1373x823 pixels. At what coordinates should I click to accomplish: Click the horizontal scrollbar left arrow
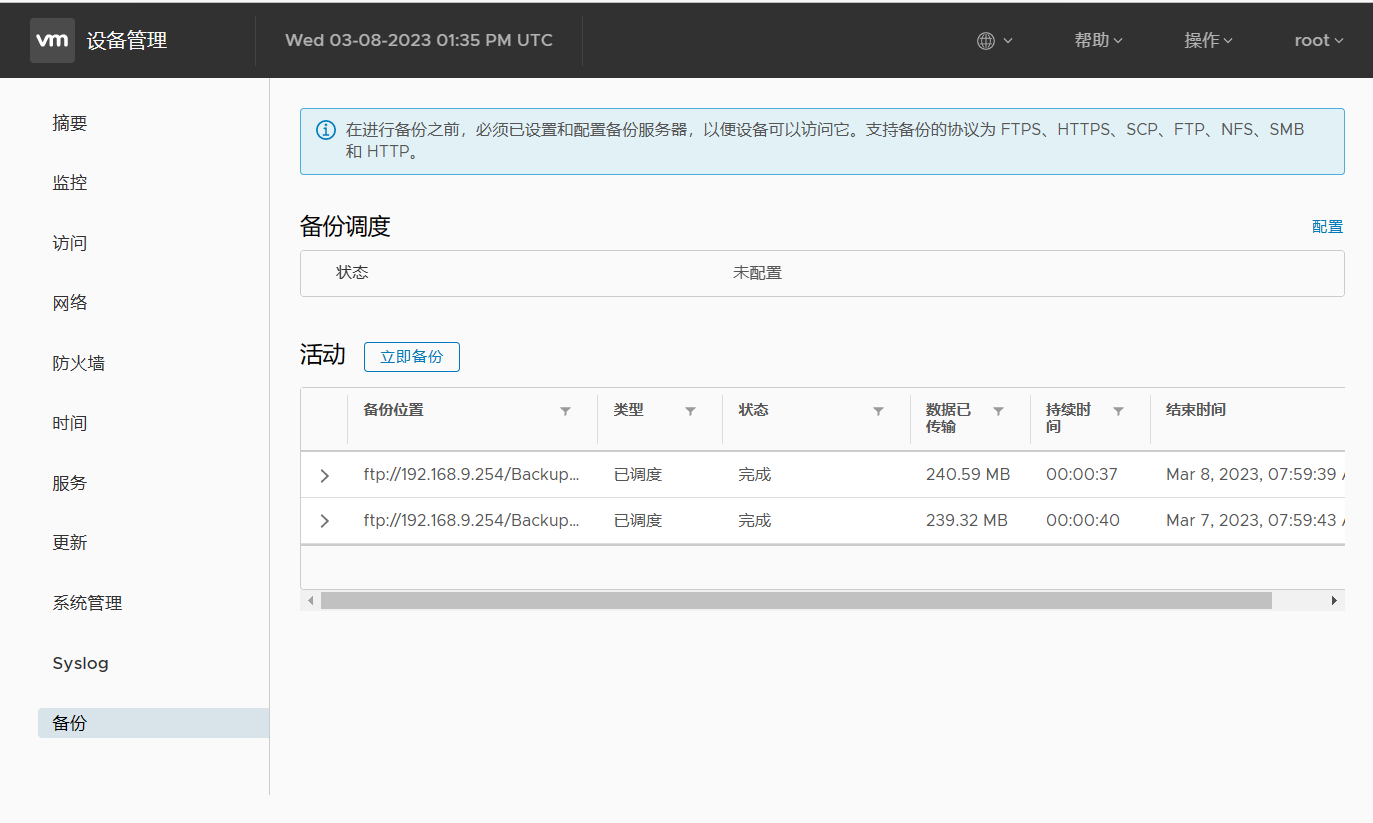click(311, 601)
